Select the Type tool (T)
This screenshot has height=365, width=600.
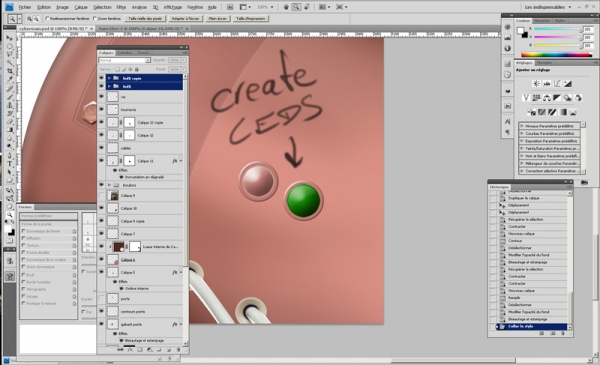point(10,164)
